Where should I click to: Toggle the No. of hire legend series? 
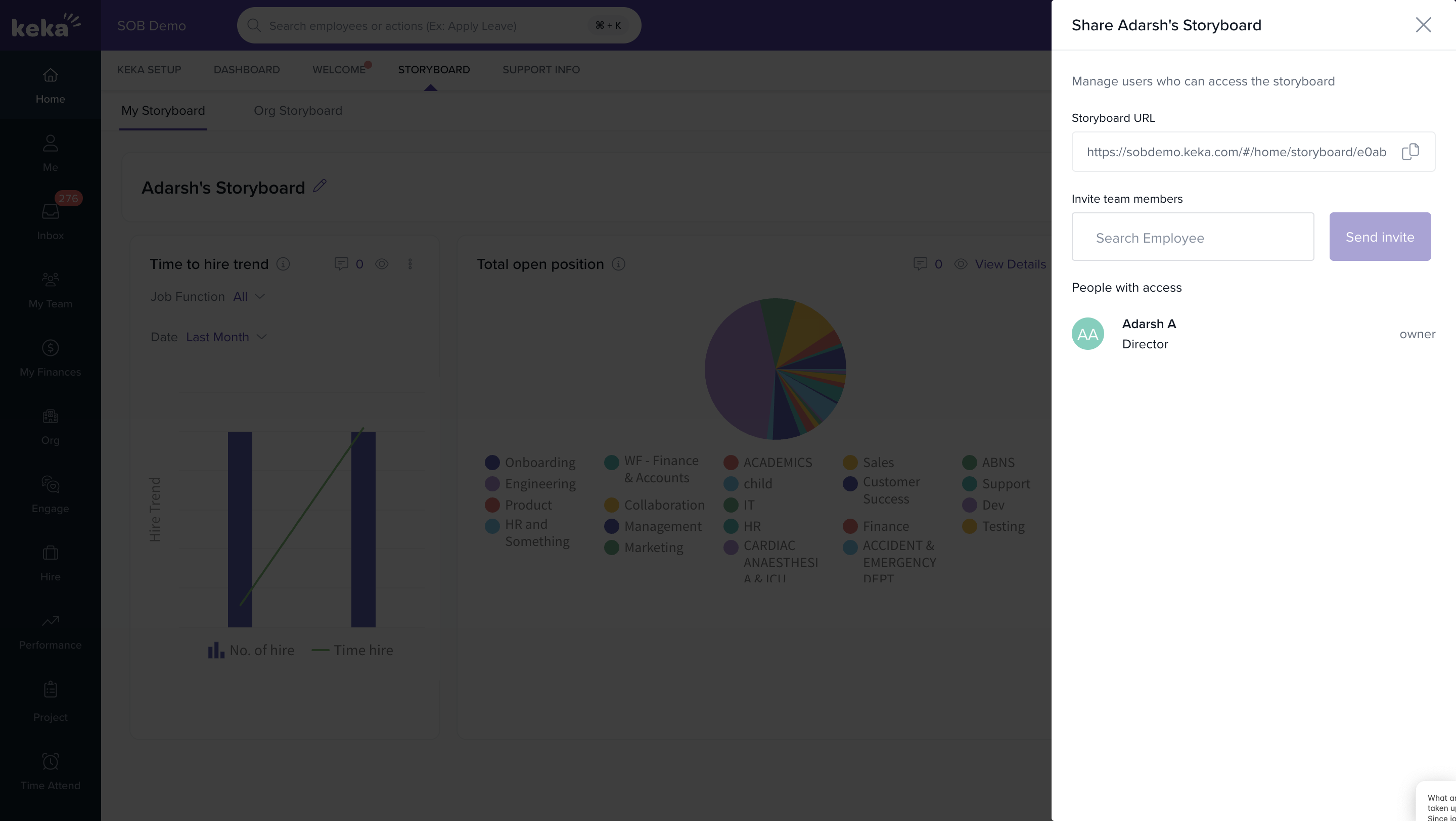point(251,650)
